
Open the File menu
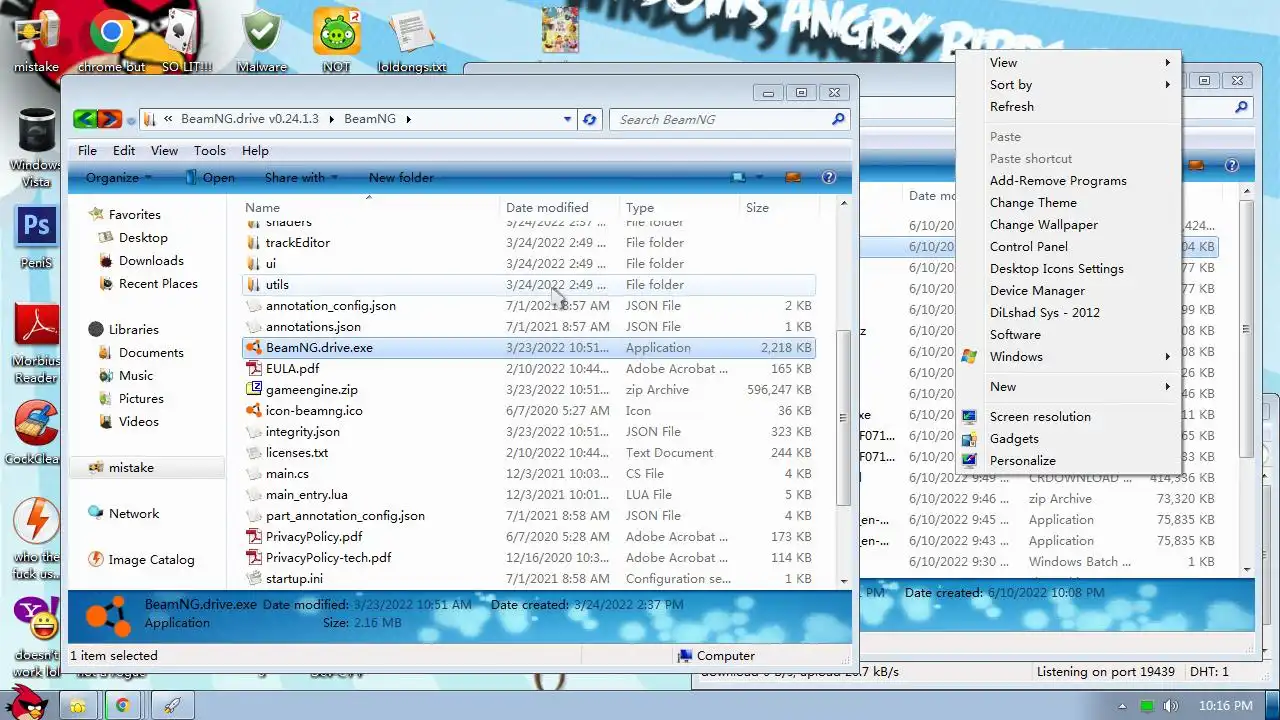(87, 150)
